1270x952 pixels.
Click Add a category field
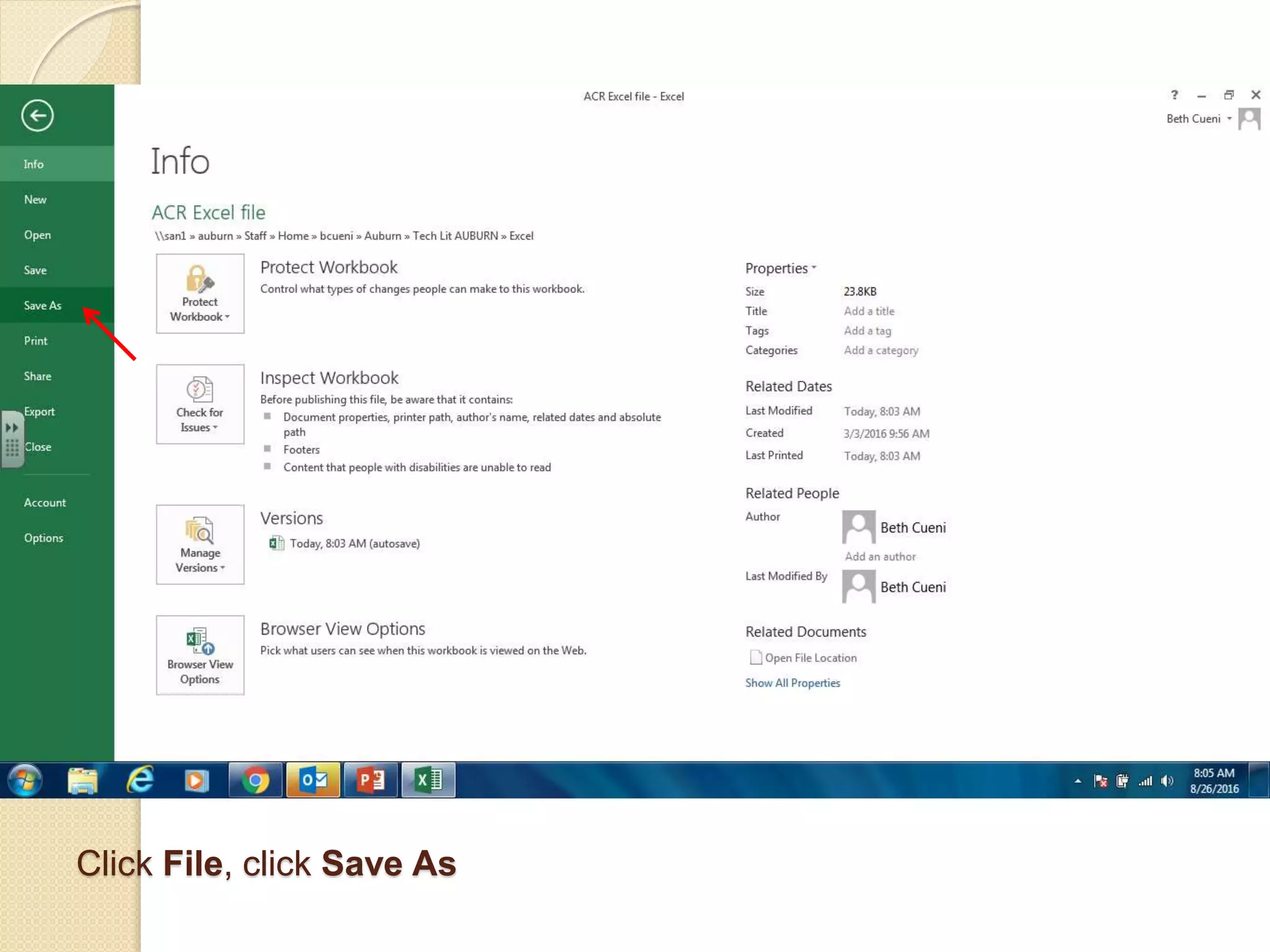click(881, 350)
